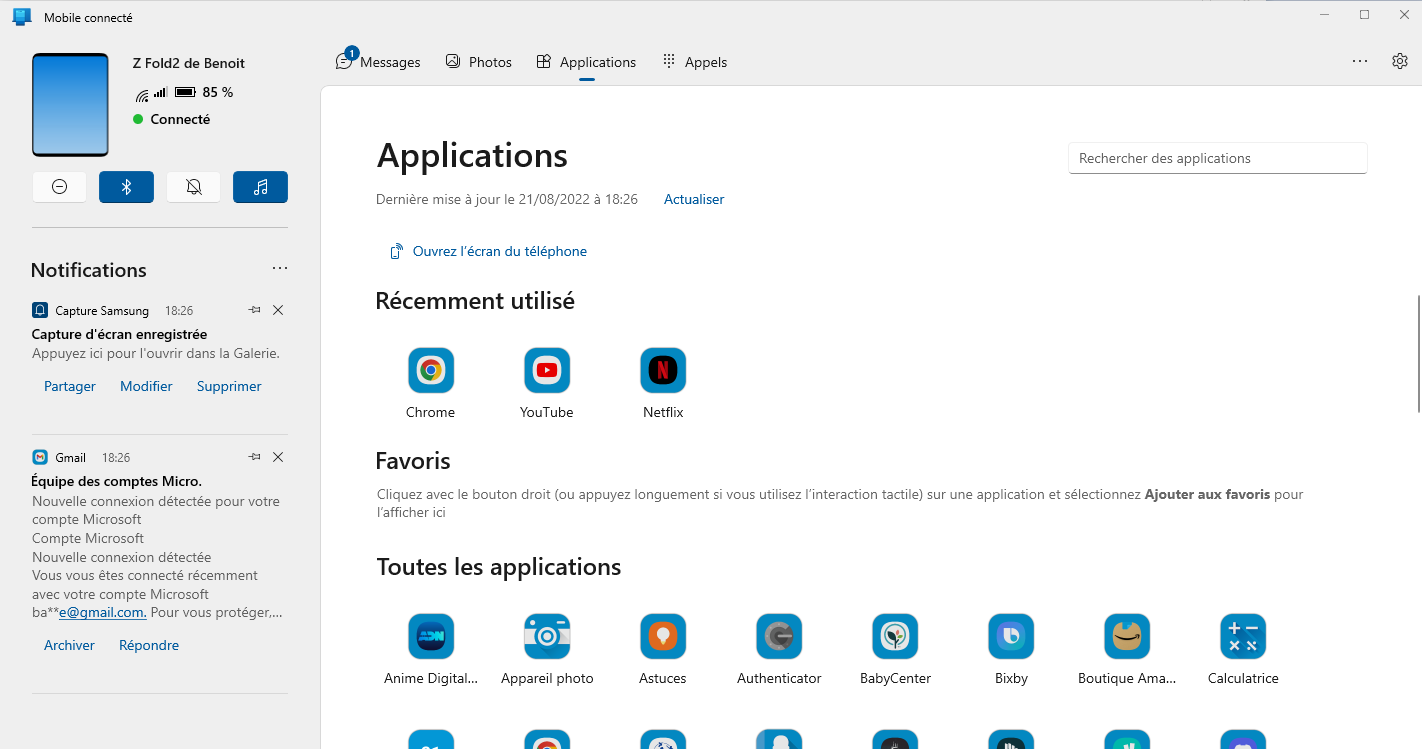Open the Bixby app icon
1422x749 pixels.
1011,637
